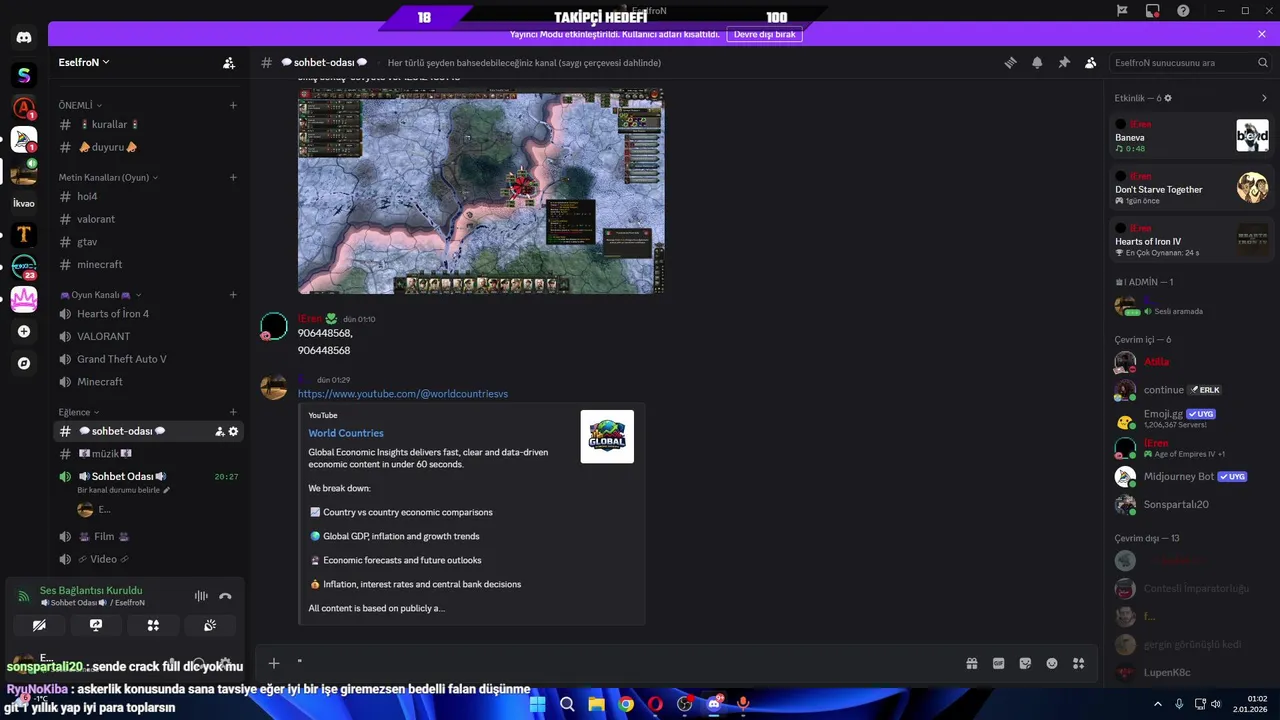1280x720 pixels.
Task: Open the gtav text channel
Action: point(148,242)
